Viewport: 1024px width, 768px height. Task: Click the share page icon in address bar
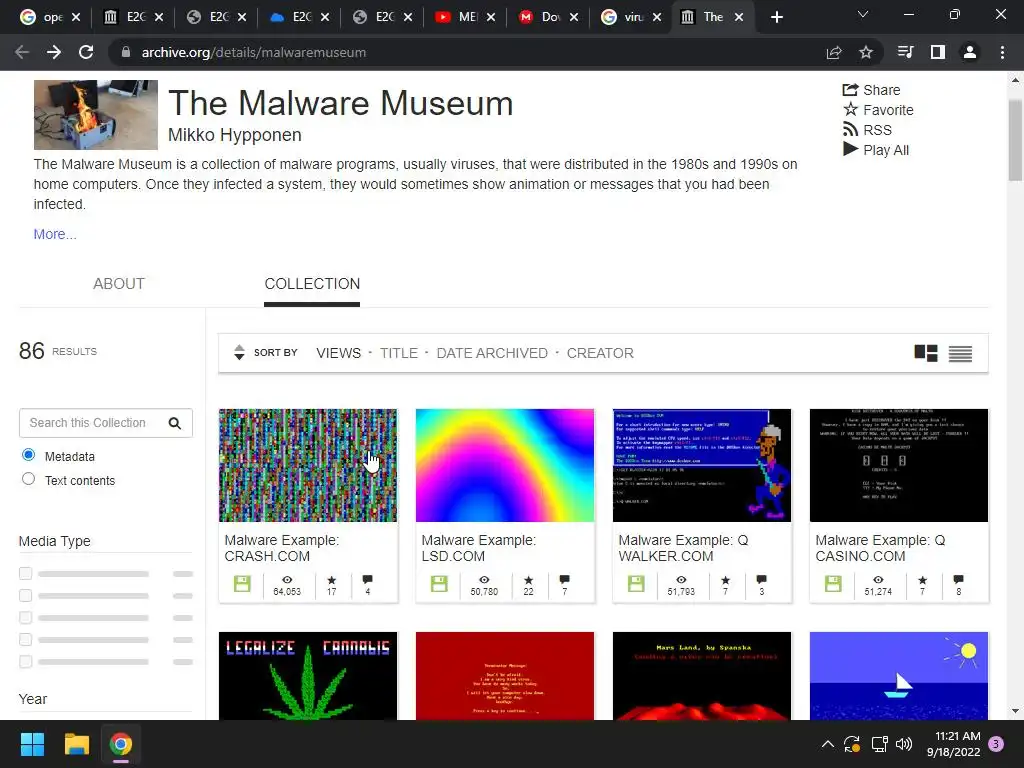tap(834, 52)
